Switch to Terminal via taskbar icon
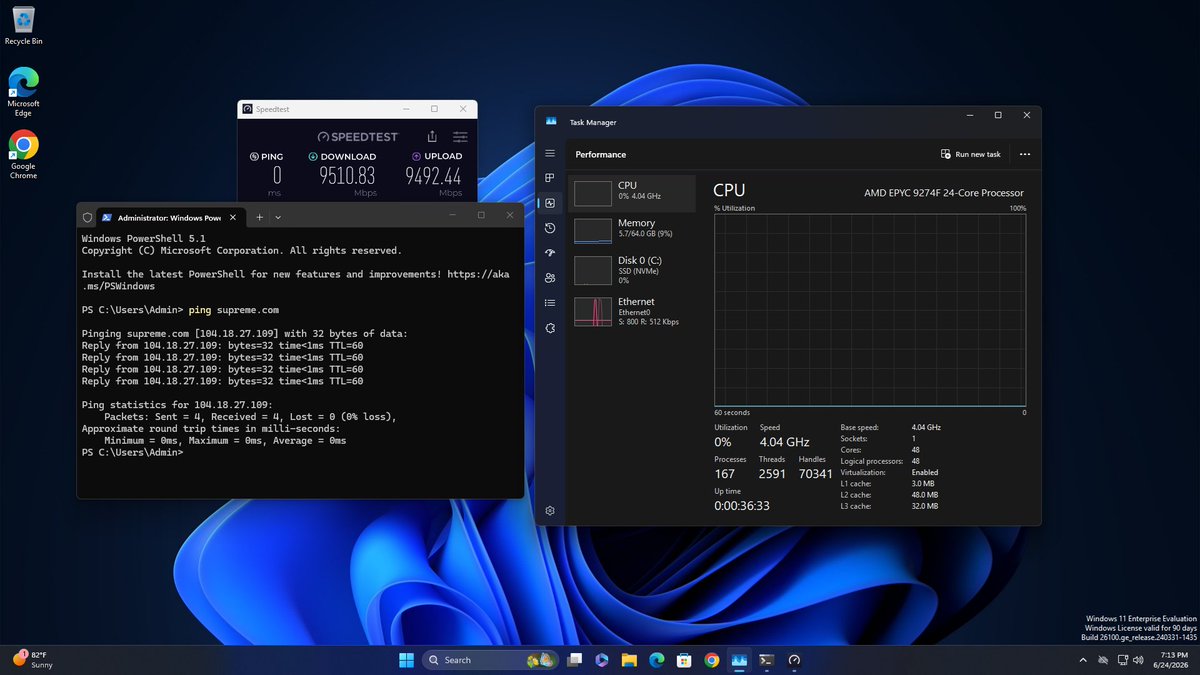 click(766, 660)
